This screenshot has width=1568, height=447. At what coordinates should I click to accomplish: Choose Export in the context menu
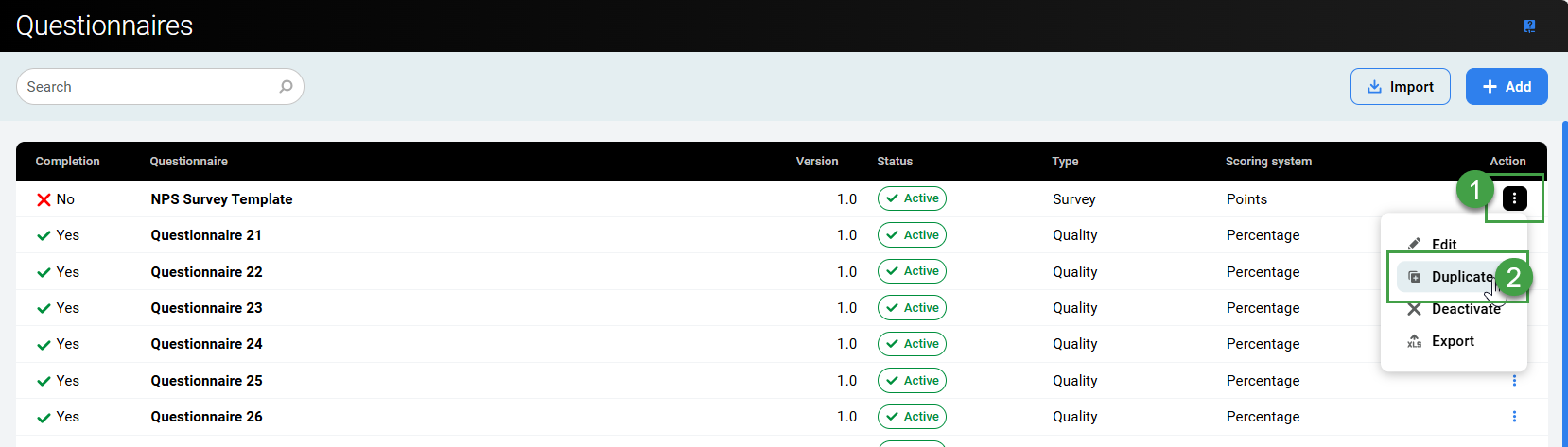(1453, 341)
